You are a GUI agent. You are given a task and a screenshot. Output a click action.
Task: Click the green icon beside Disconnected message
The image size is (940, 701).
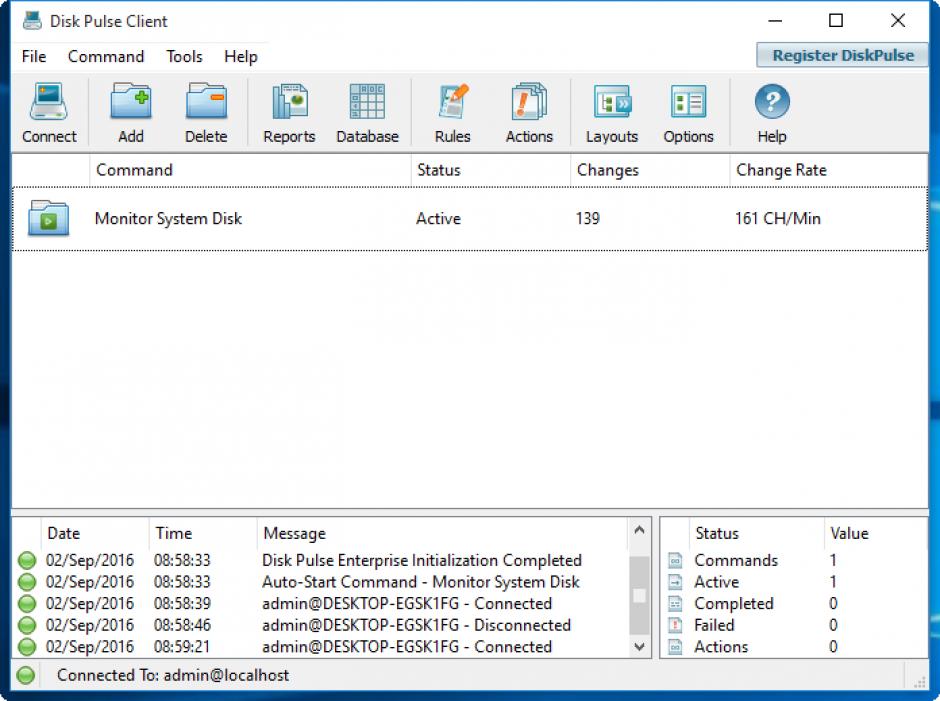(x=27, y=625)
